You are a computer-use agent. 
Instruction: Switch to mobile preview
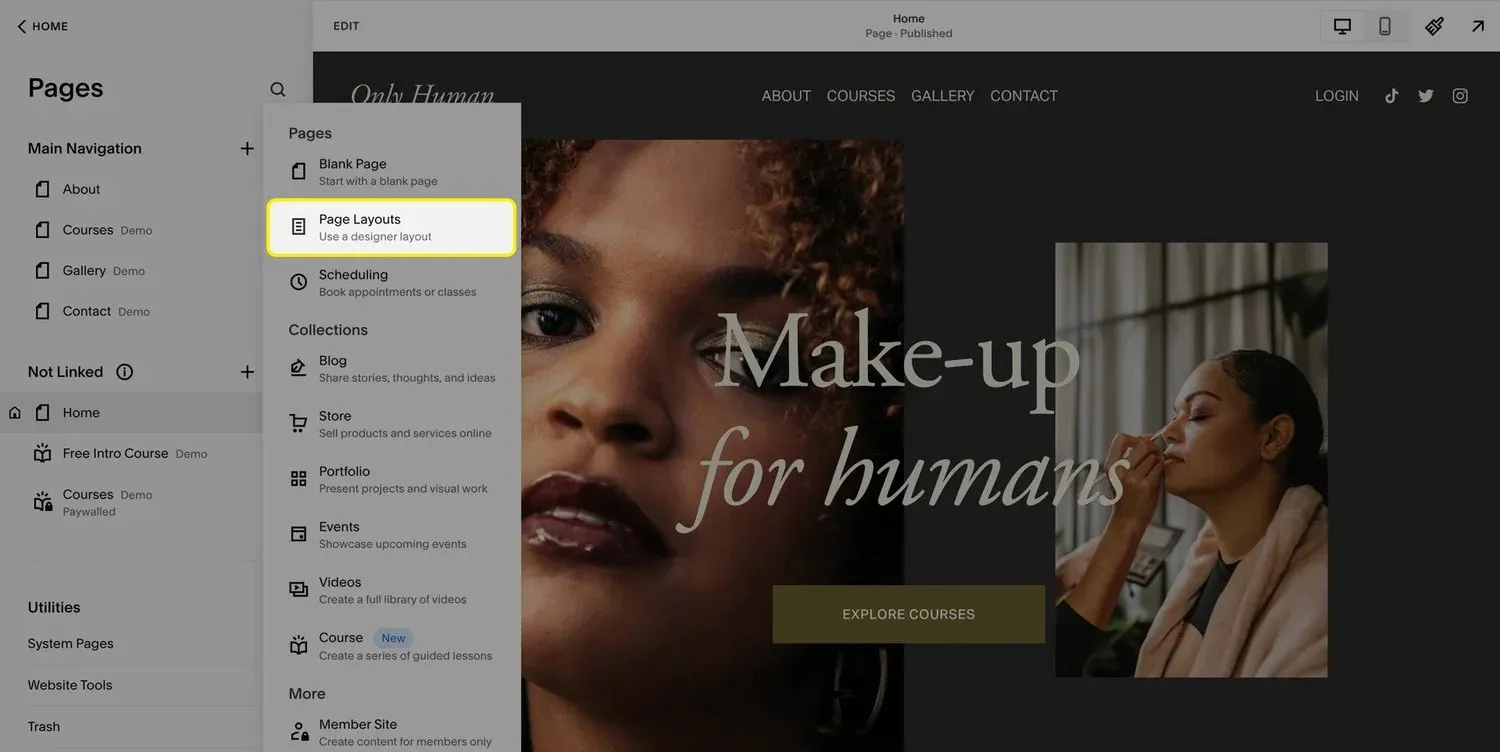coord(1385,26)
